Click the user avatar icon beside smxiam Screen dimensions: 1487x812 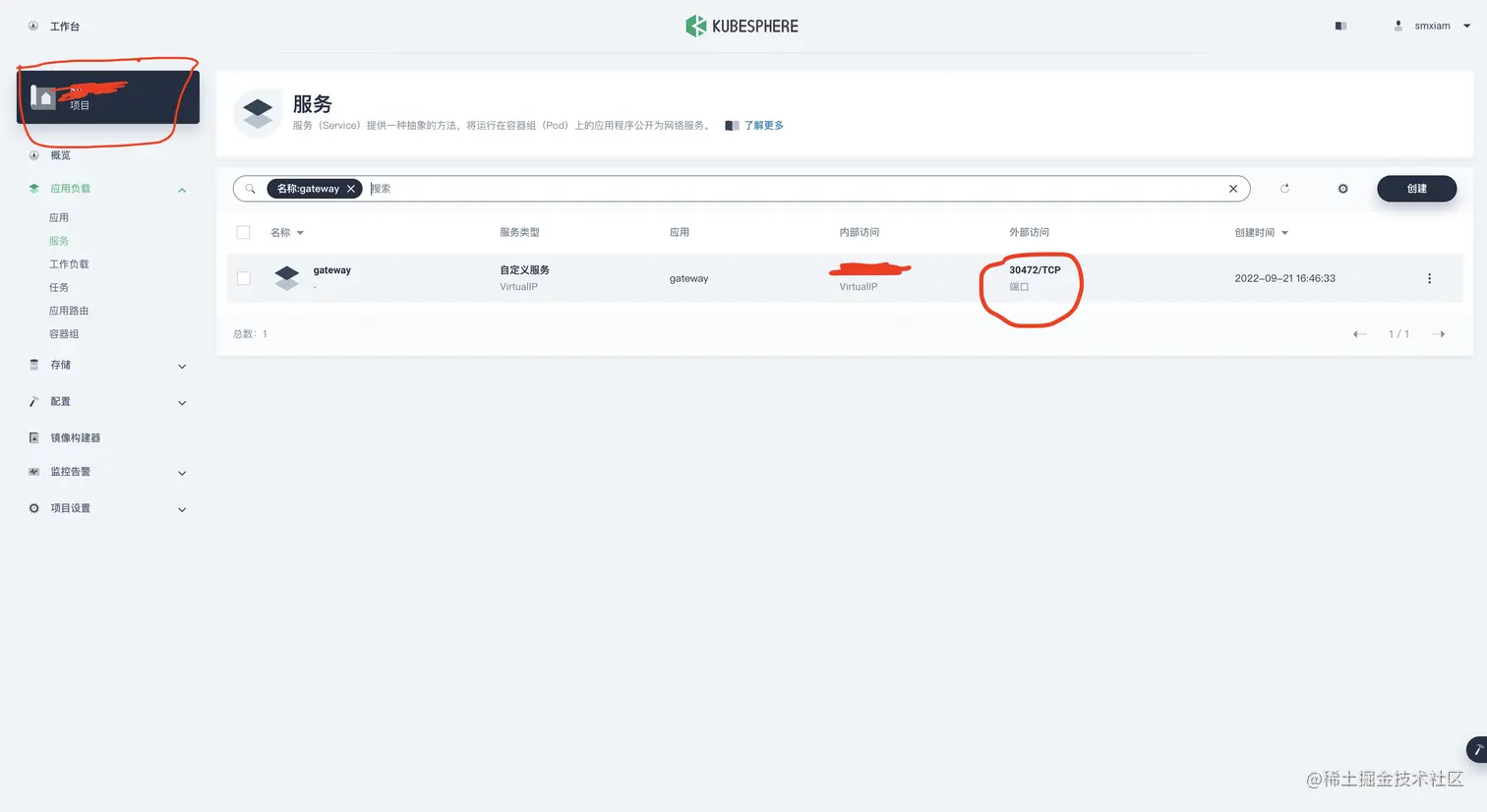tap(1398, 27)
